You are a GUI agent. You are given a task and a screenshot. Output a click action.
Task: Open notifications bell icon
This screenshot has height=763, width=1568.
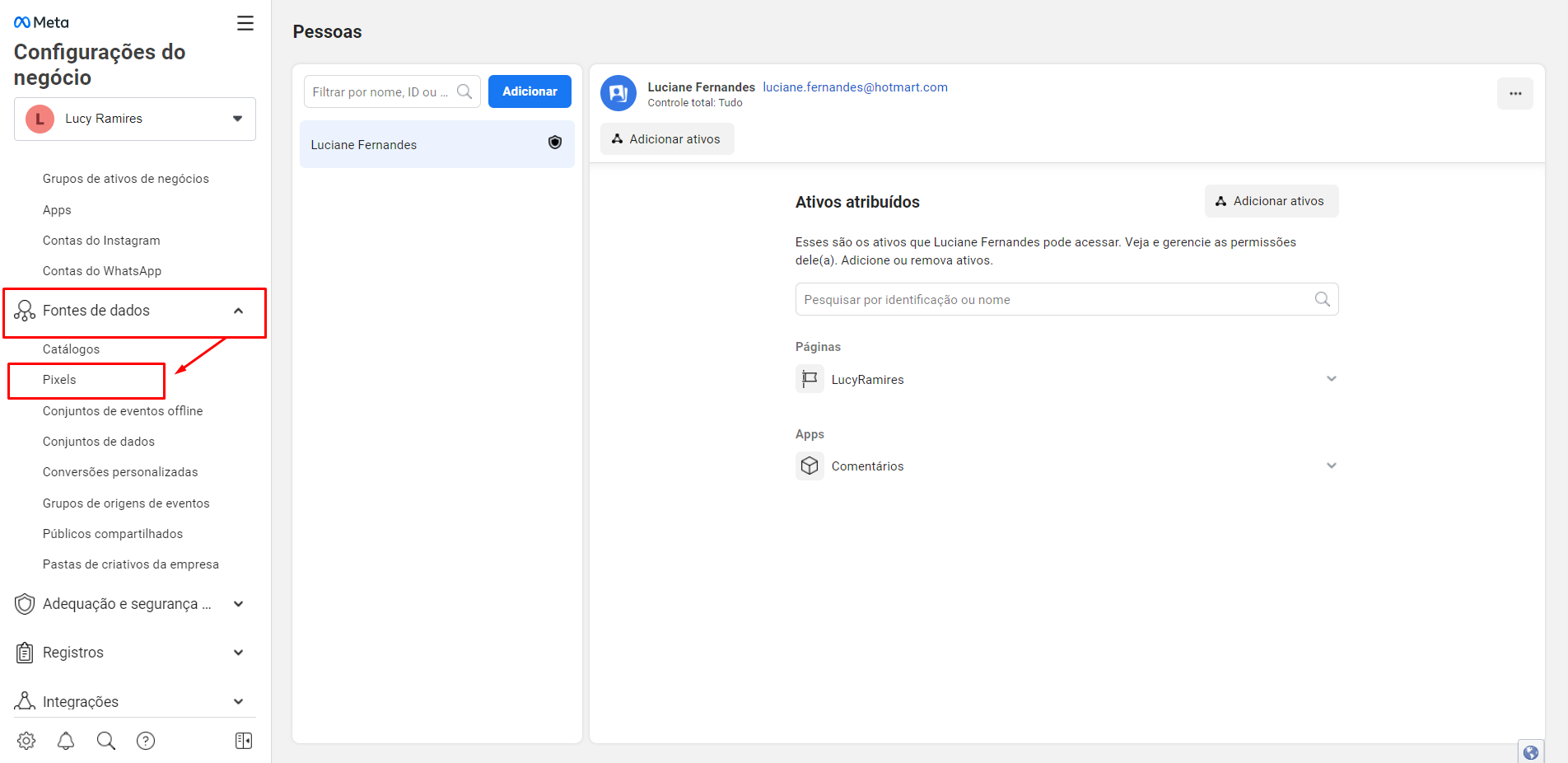coord(66,741)
